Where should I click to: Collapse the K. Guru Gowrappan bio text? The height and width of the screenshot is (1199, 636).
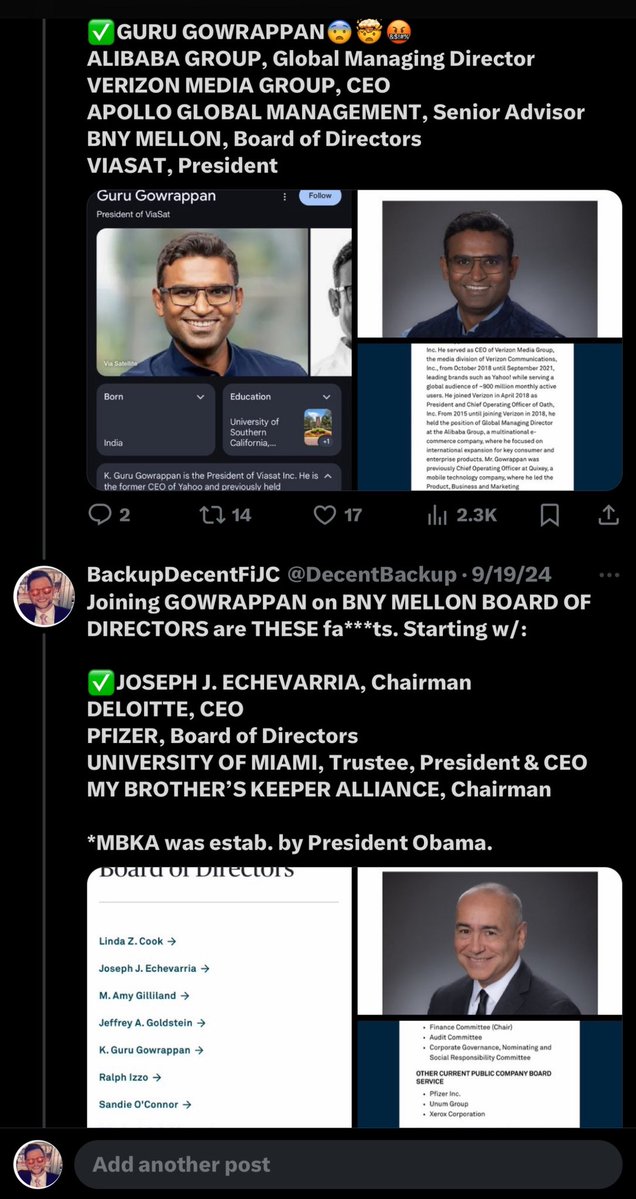[x=327, y=476]
